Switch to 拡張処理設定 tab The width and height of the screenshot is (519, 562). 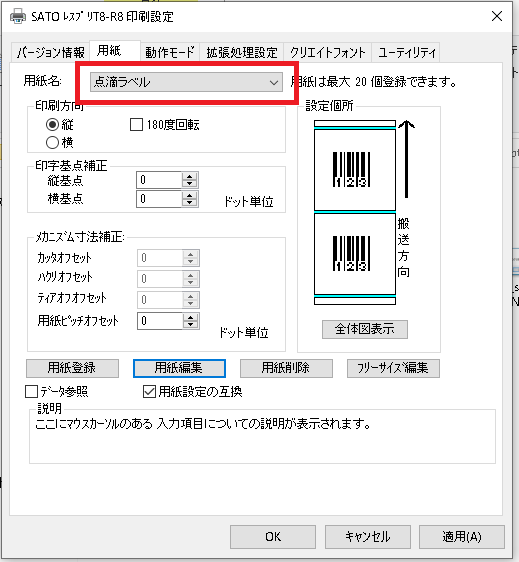(x=242, y=52)
